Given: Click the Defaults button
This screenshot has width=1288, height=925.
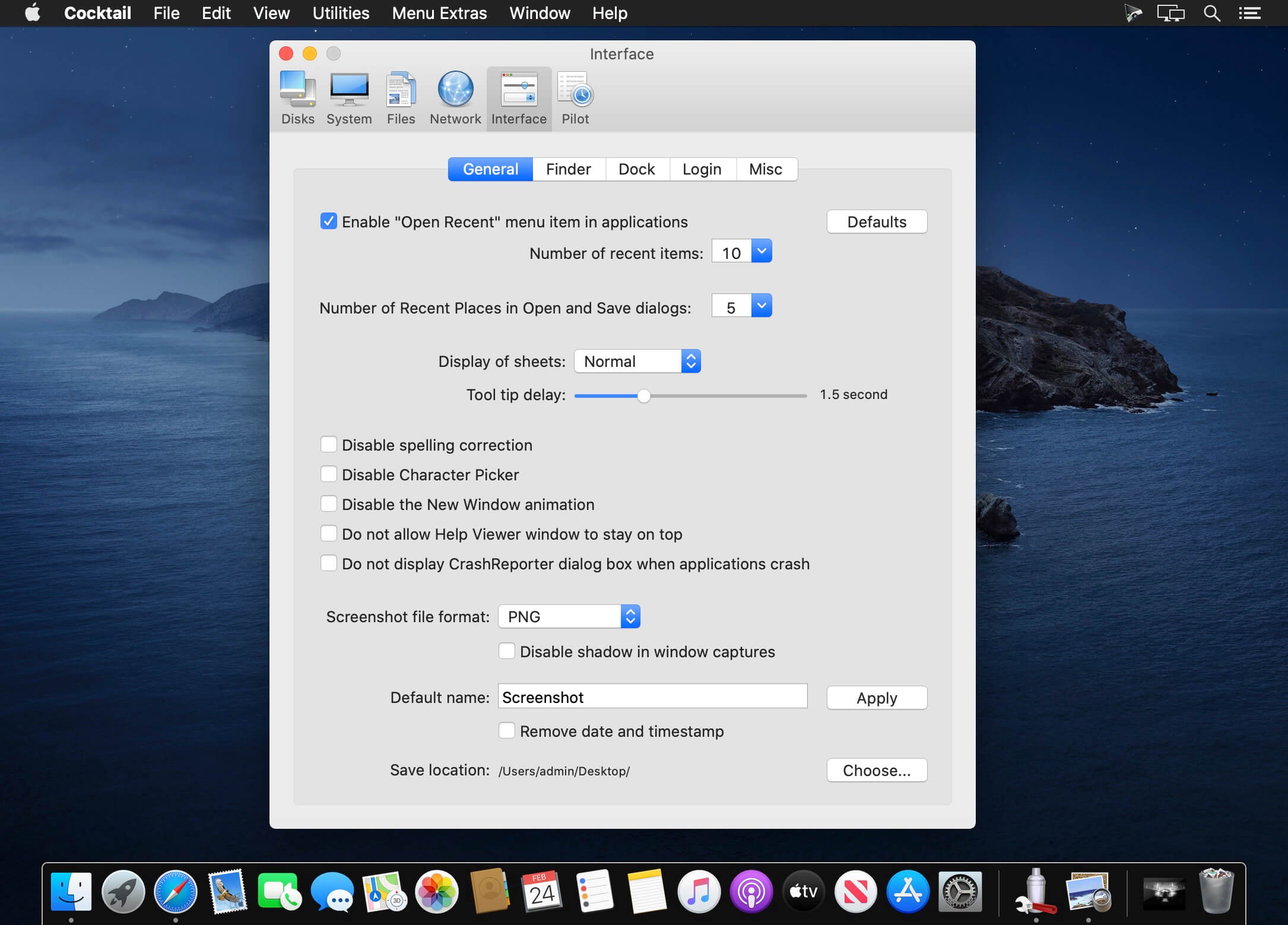Looking at the screenshot, I should coord(876,221).
